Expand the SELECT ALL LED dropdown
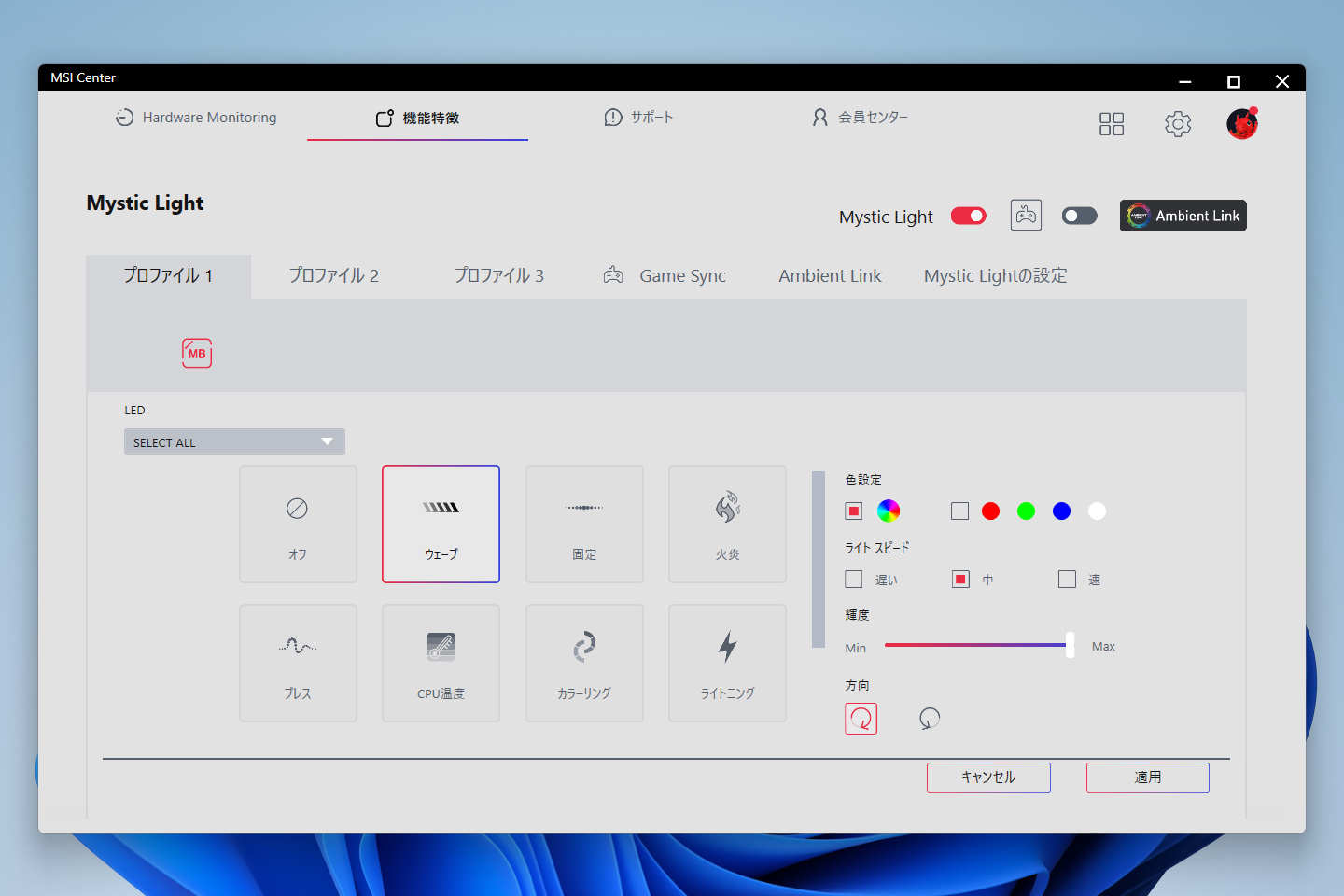Image resolution: width=1344 pixels, height=896 pixels. point(234,441)
